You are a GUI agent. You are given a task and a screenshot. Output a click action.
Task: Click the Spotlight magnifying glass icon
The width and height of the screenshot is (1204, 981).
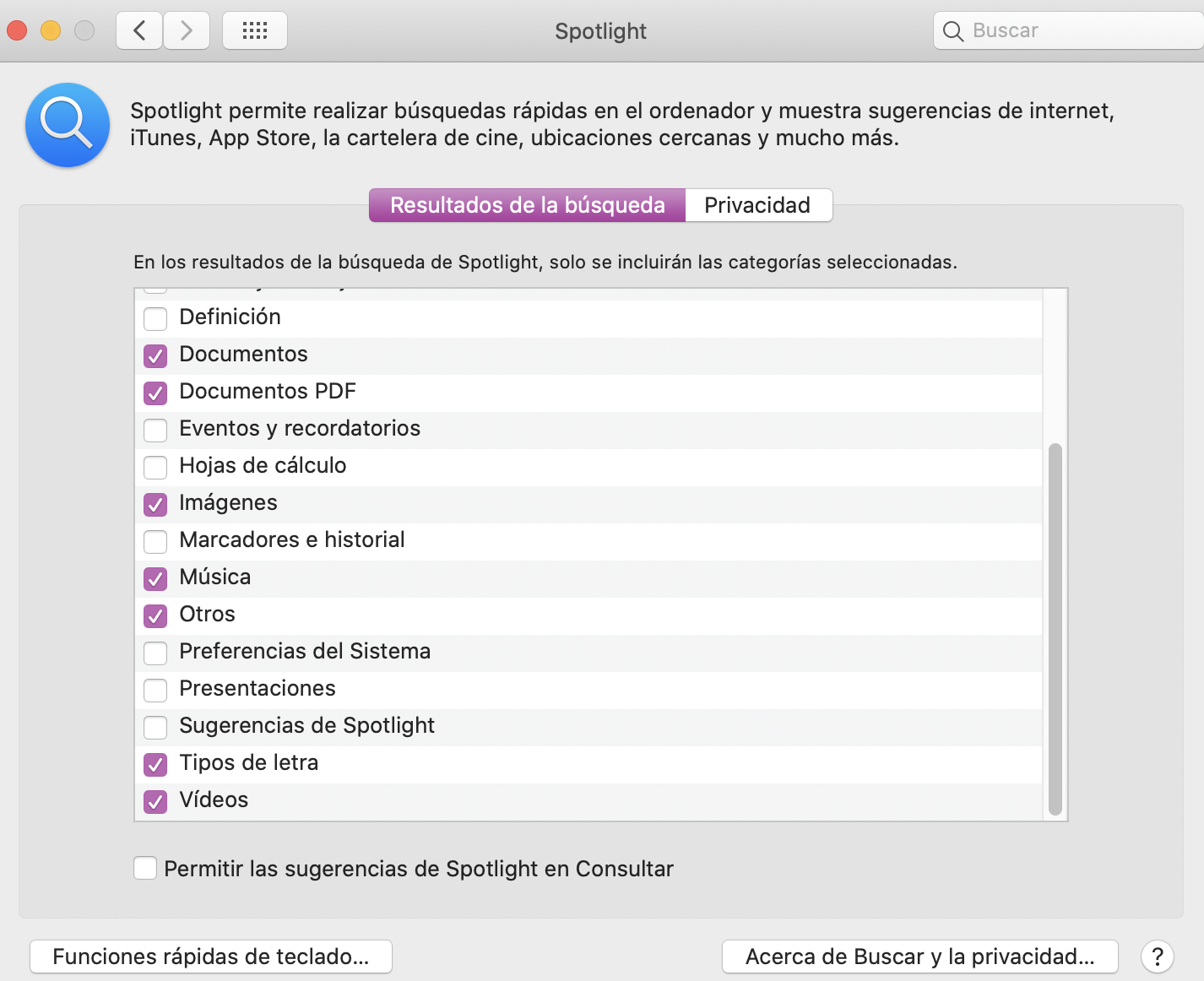[x=68, y=125]
